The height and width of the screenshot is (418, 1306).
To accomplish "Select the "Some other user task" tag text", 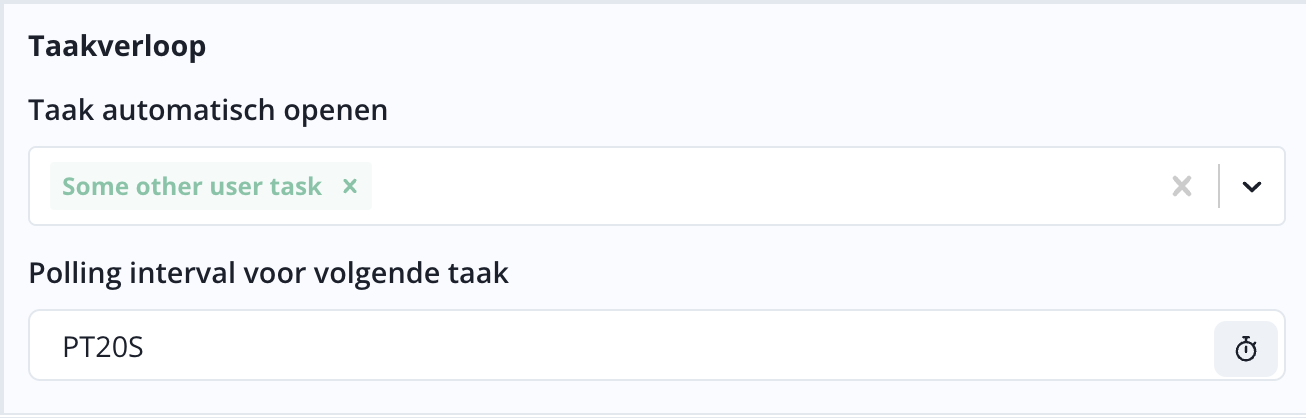I will click(x=192, y=186).
